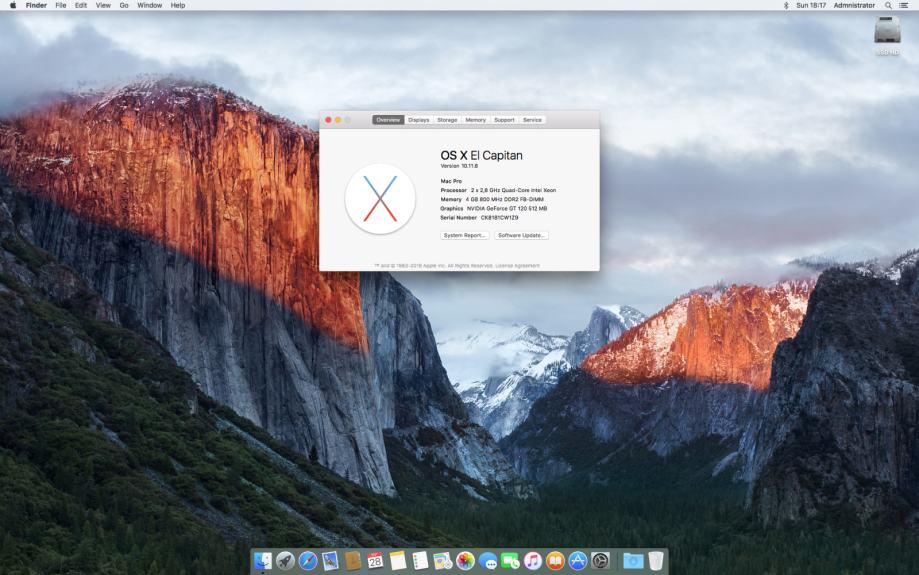Open the SSD HD drive icon

pyautogui.click(x=887, y=33)
